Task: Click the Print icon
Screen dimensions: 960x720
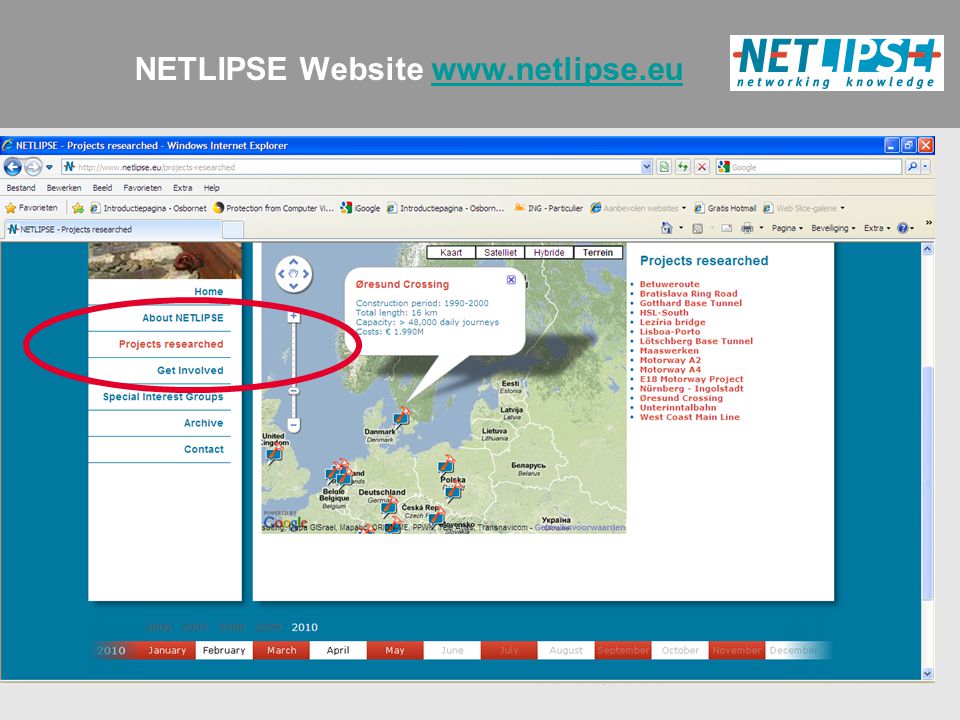Action: (747, 228)
